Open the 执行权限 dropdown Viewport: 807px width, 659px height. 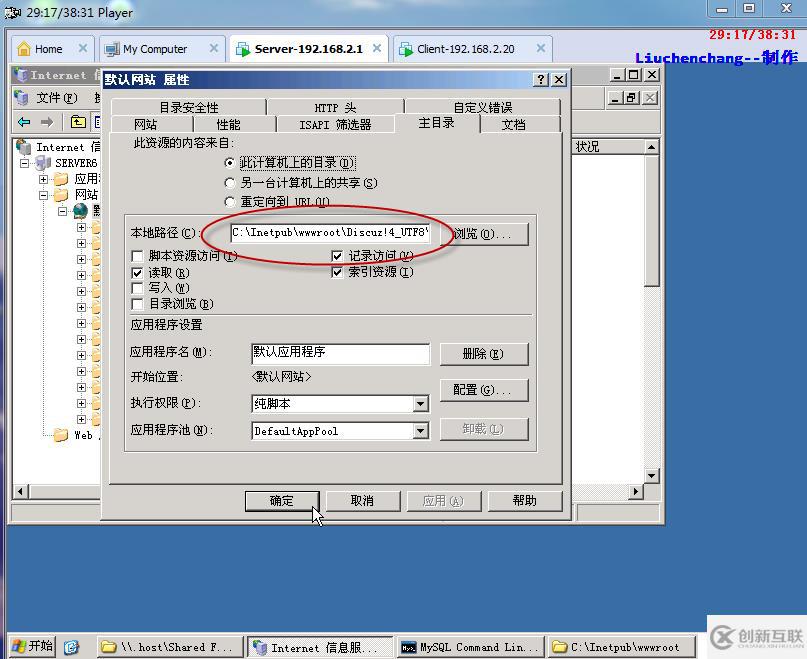pyautogui.click(x=420, y=404)
